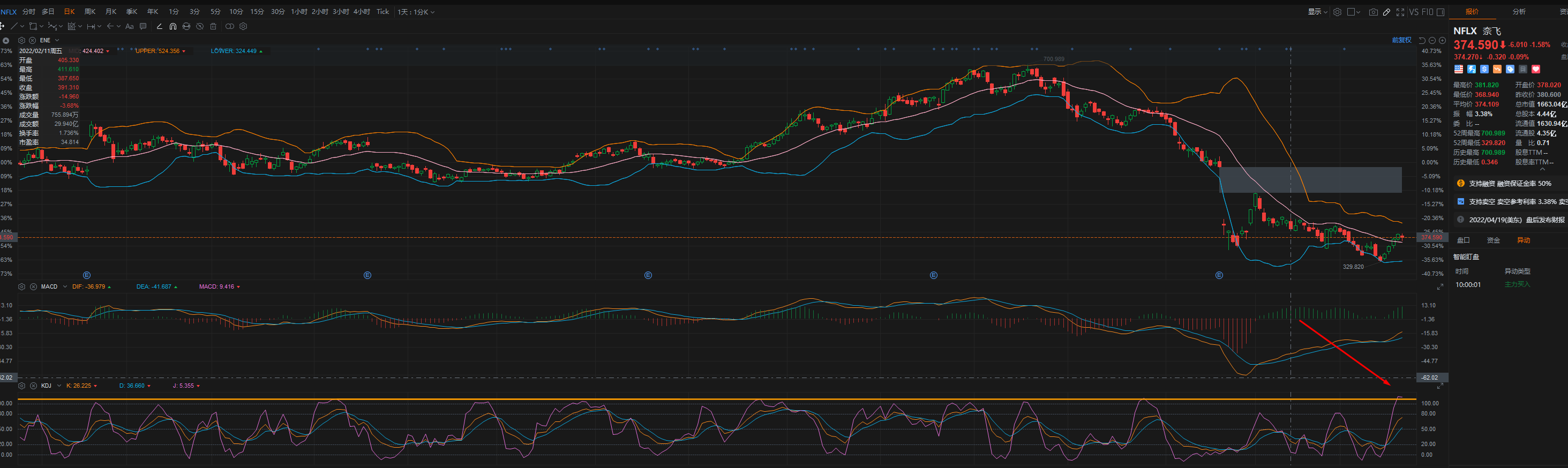
Task: Open F10 company info
Action: [1428, 12]
